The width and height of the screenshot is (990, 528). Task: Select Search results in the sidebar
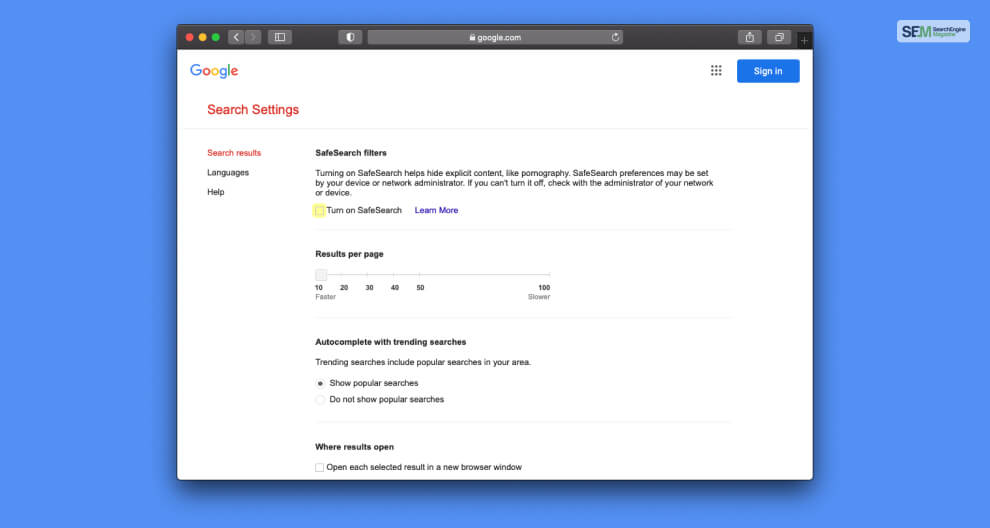pos(234,153)
